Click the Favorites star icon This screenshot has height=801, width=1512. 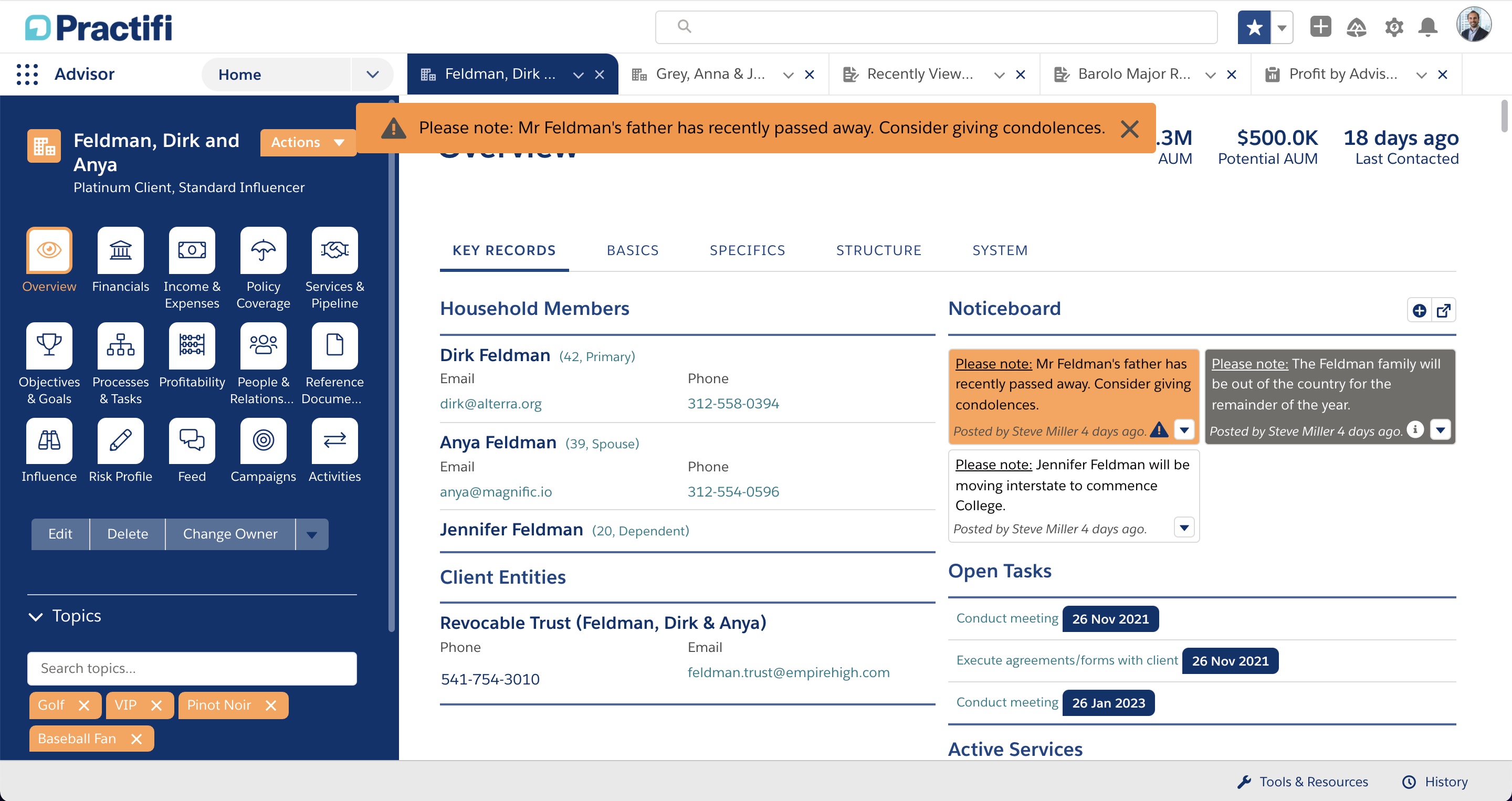point(1254,27)
